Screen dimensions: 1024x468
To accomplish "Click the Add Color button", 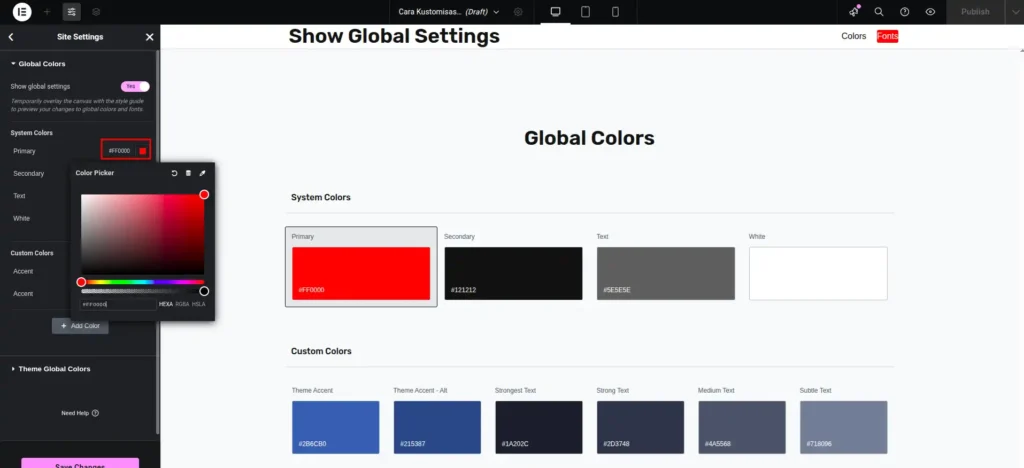I will coord(80,326).
